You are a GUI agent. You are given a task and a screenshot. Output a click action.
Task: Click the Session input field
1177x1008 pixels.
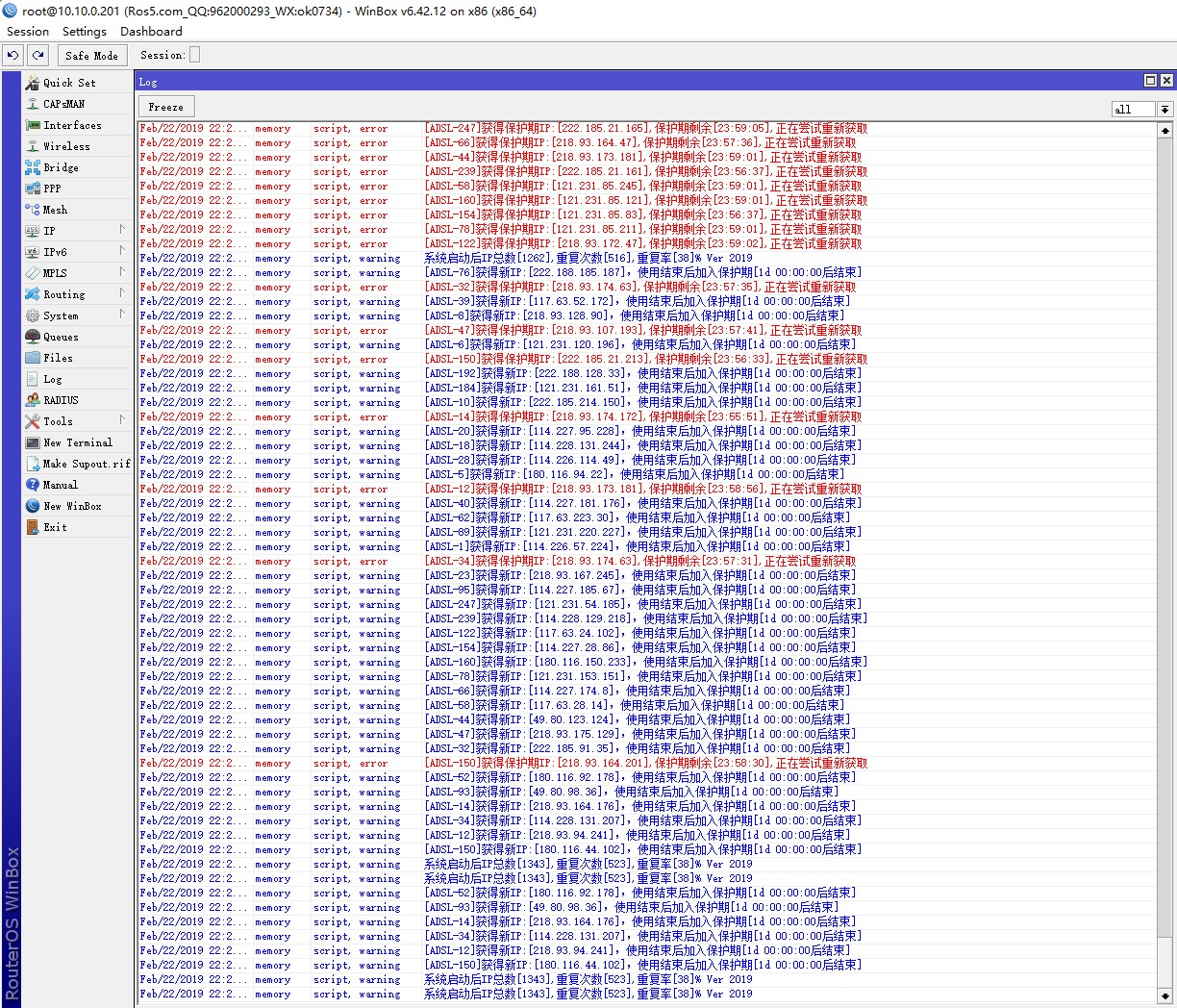pyautogui.click(x=195, y=55)
